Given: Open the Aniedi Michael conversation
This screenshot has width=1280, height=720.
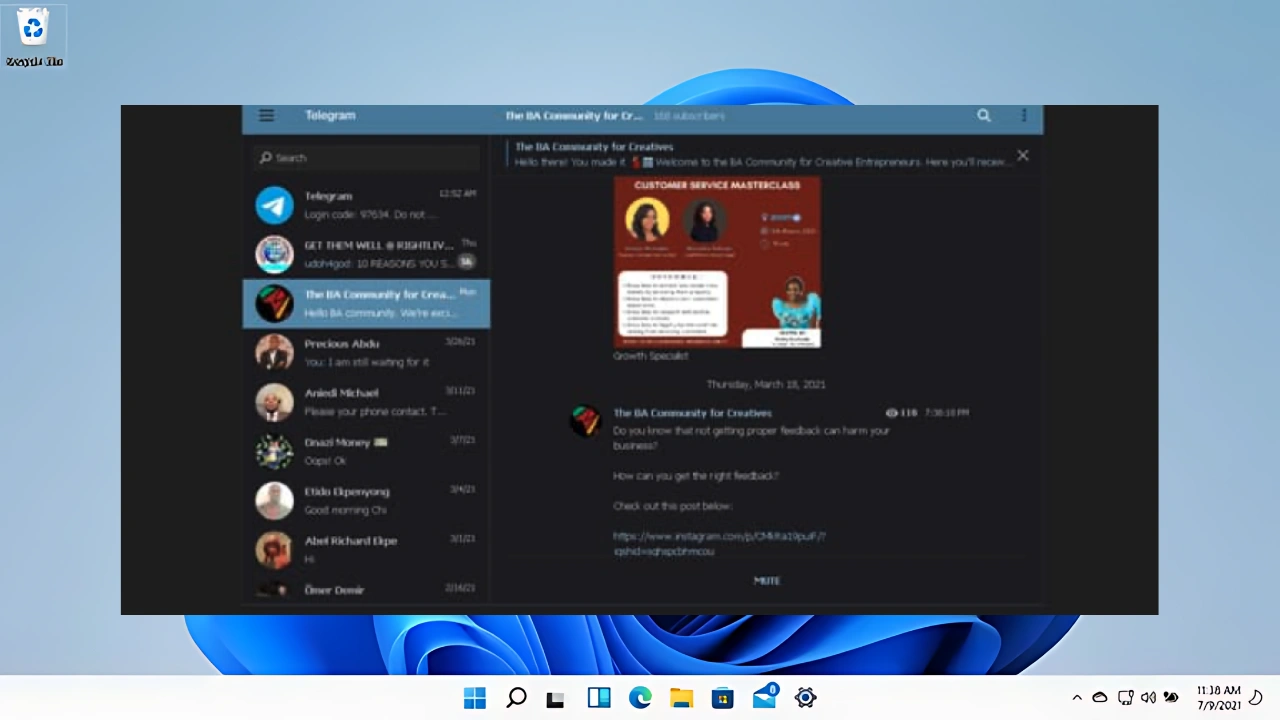Looking at the screenshot, I should tap(367, 401).
